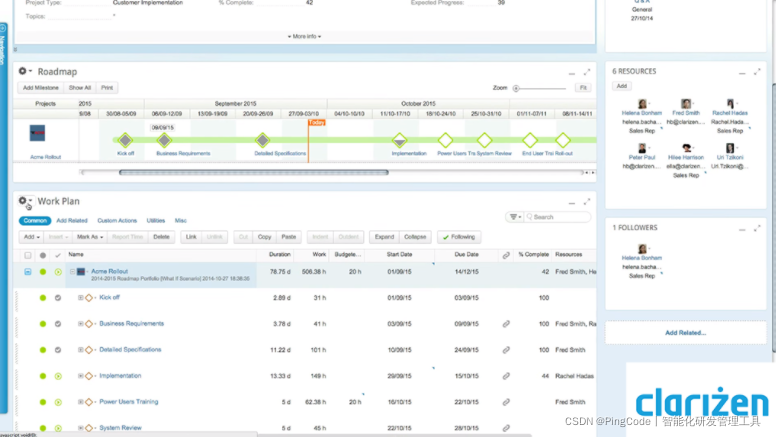Click link icon in Implementation row

506,376
